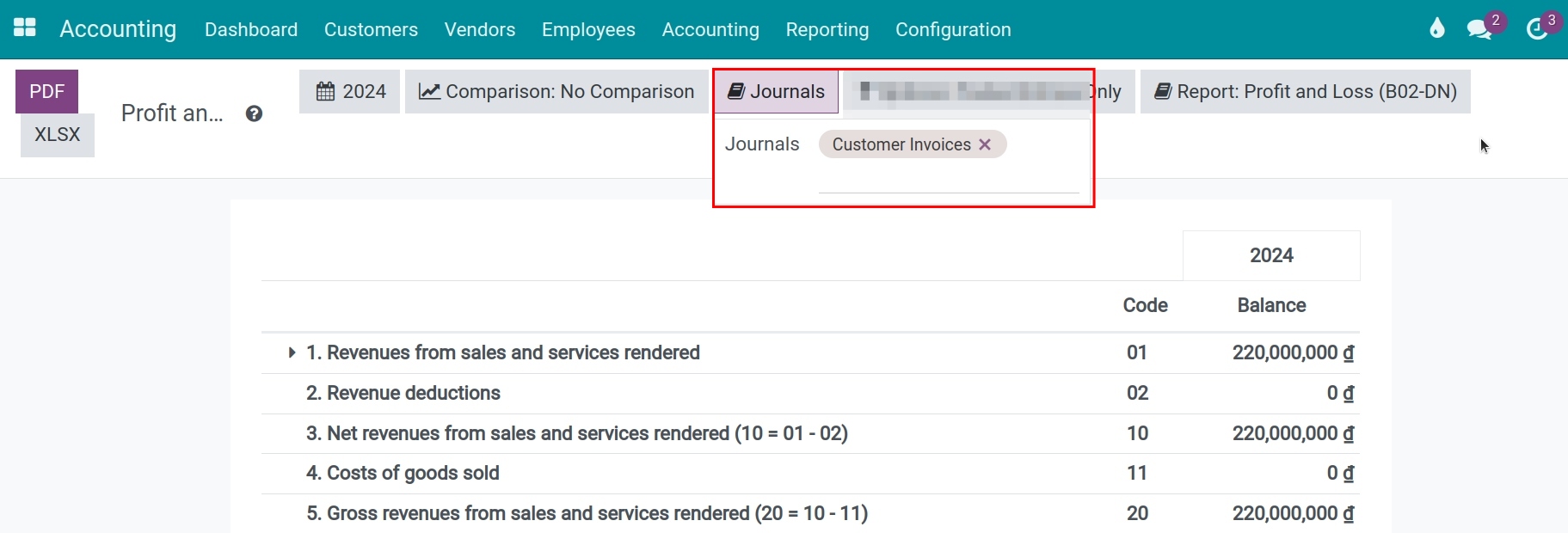Viewport: 1568px width, 533px height.
Task: Click the journals search input field
Action: (x=949, y=179)
